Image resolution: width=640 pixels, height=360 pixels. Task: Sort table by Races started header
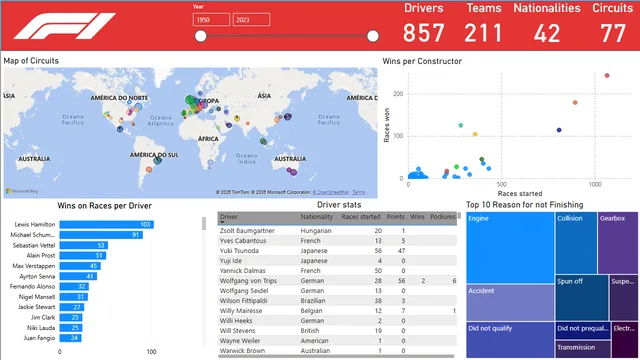(361, 217)
